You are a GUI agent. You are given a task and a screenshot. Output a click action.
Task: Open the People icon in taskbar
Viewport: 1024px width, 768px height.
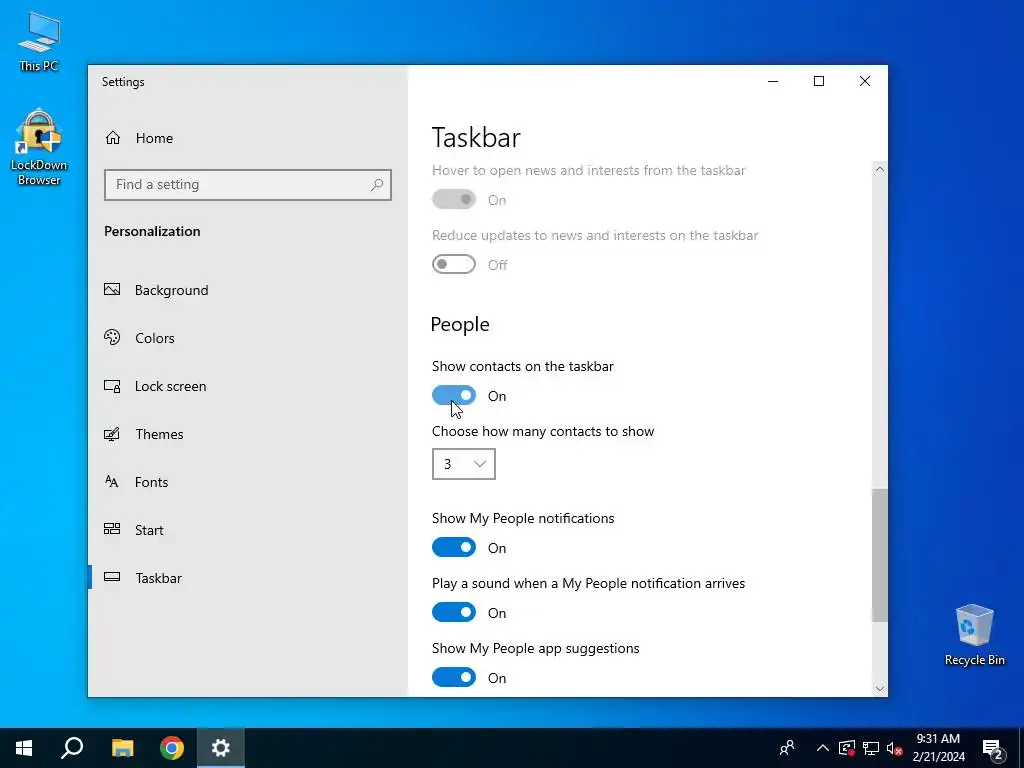[x=787, y=748]
